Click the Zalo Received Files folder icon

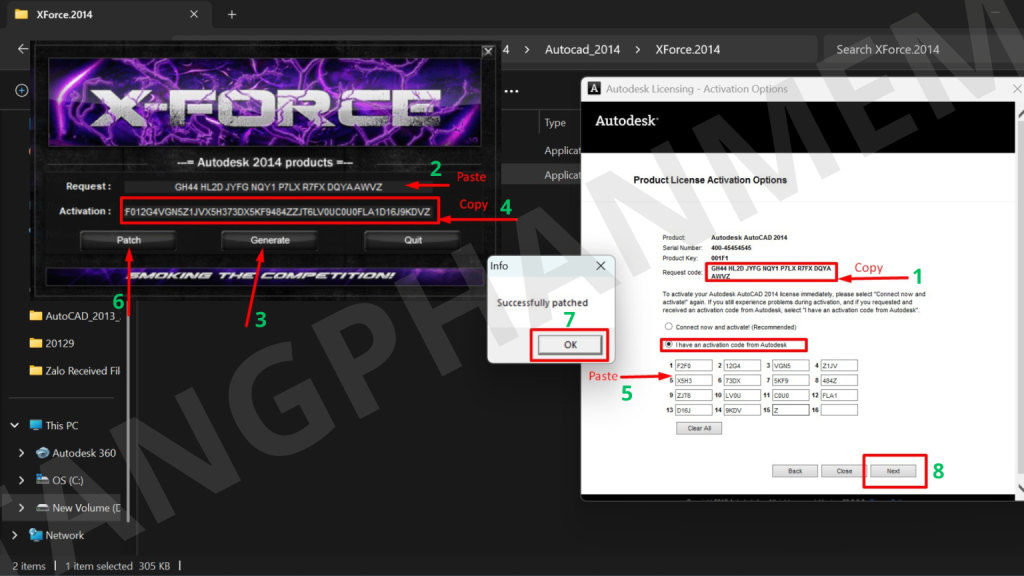coord(36,370)
